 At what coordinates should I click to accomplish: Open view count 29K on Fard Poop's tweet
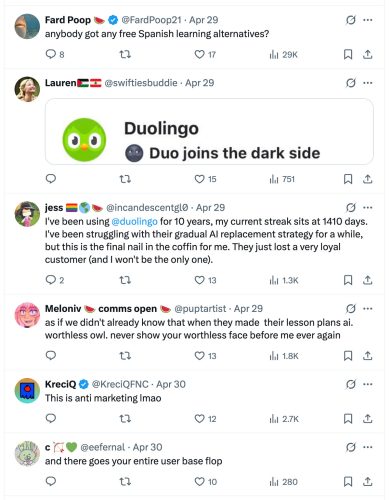[x=283, y=54]
